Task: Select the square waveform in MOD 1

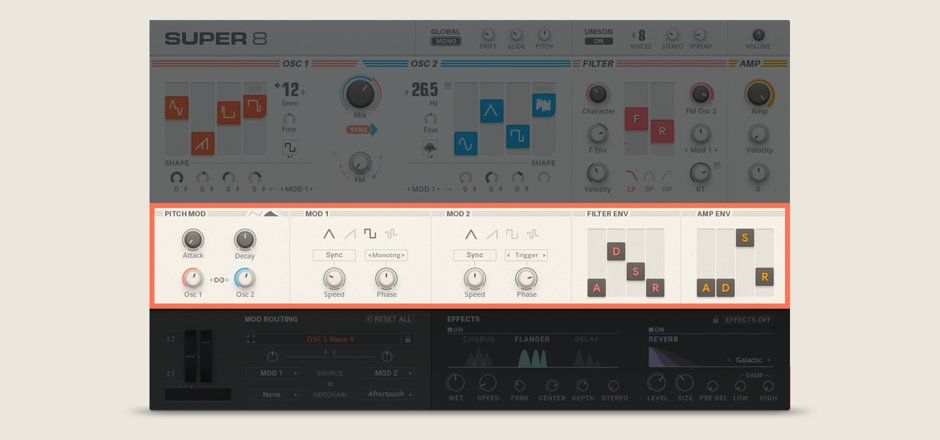Action: [x=371, y=234]
